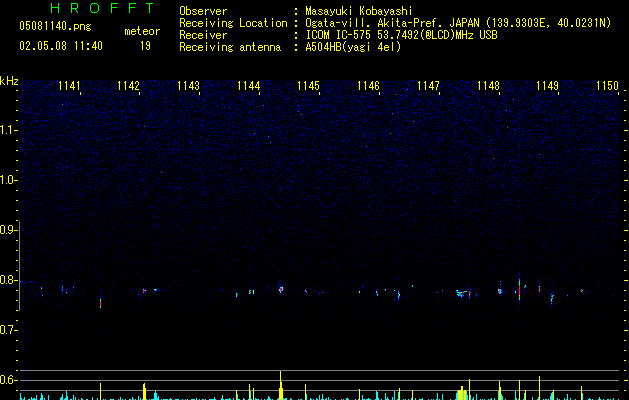This screenshot has height=400, width=629.
Task: Click observer name Masayuki Kobayashi
Action: click(359, 11)
